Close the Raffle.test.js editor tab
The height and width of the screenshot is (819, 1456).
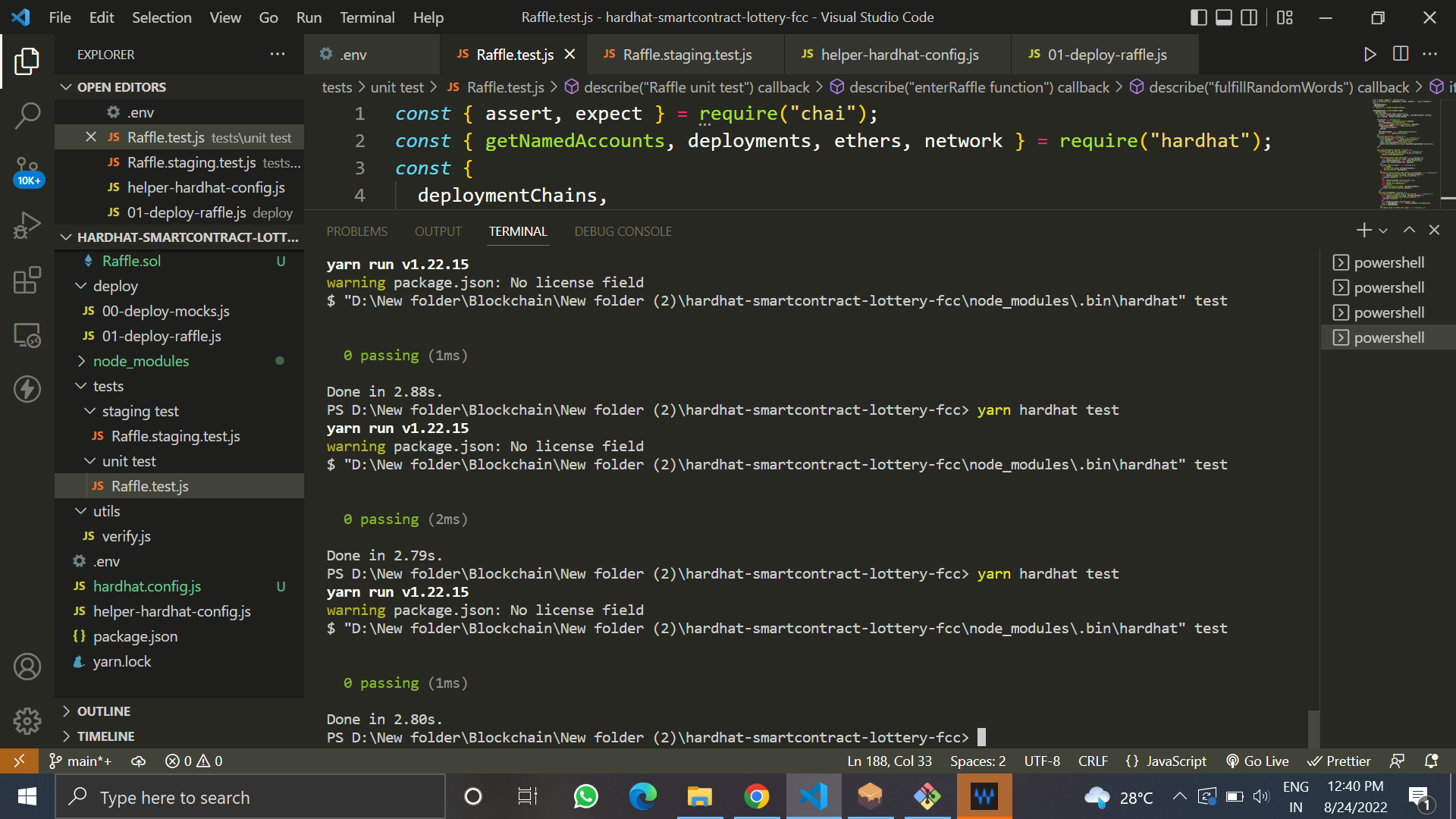(x=570, y=55)
